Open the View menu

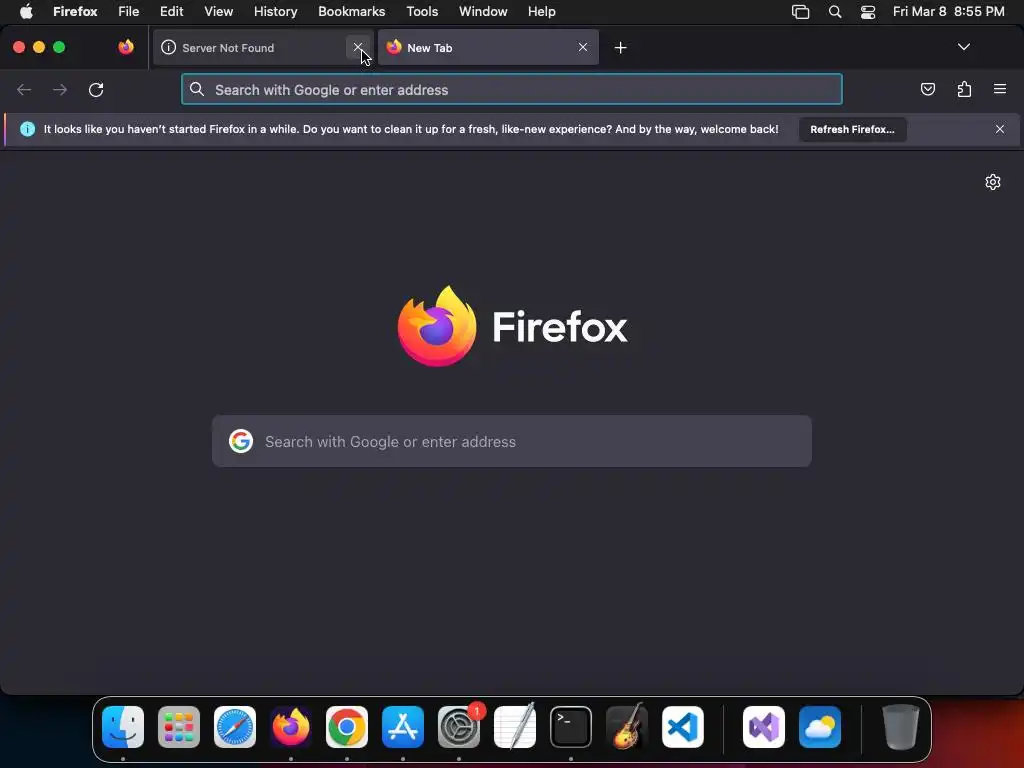218,12
